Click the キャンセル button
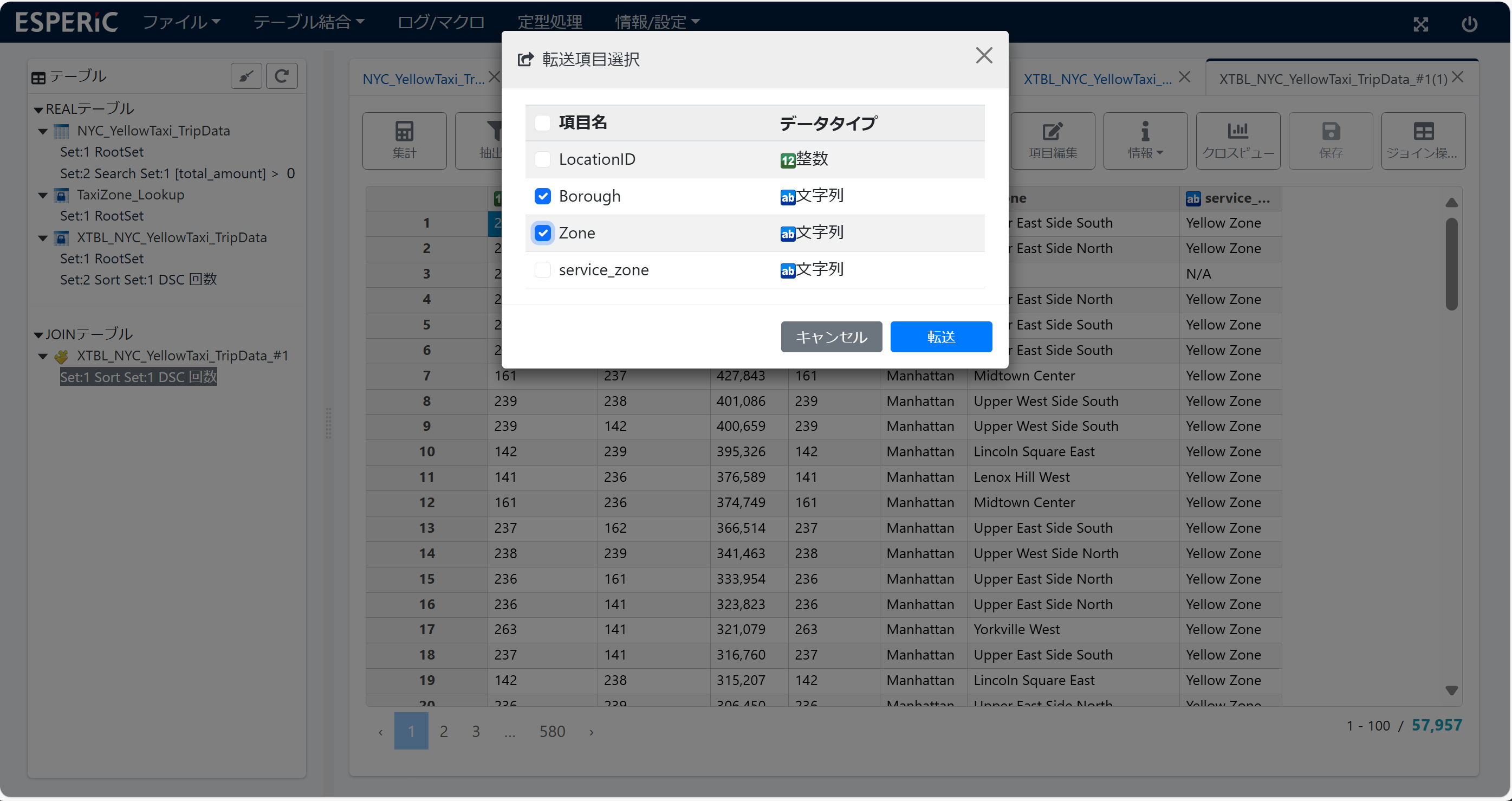The width and height of the screenshot is (1512, 801). coord(830,337)
